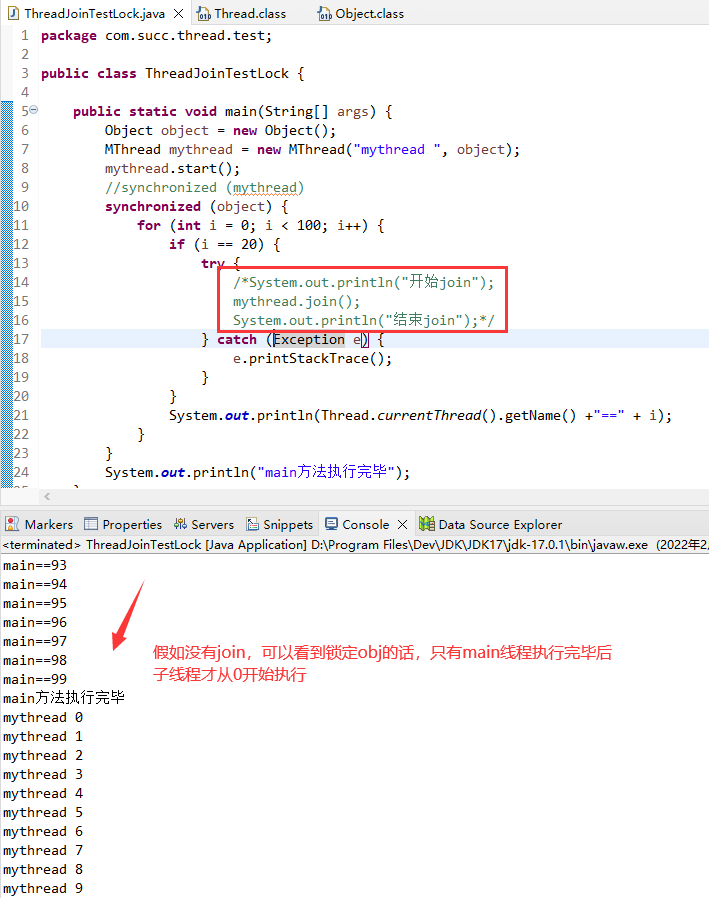709x898 pixels.
Task: Click the commented 'mythread.join();' line
Action: click(x=296, y=301)
